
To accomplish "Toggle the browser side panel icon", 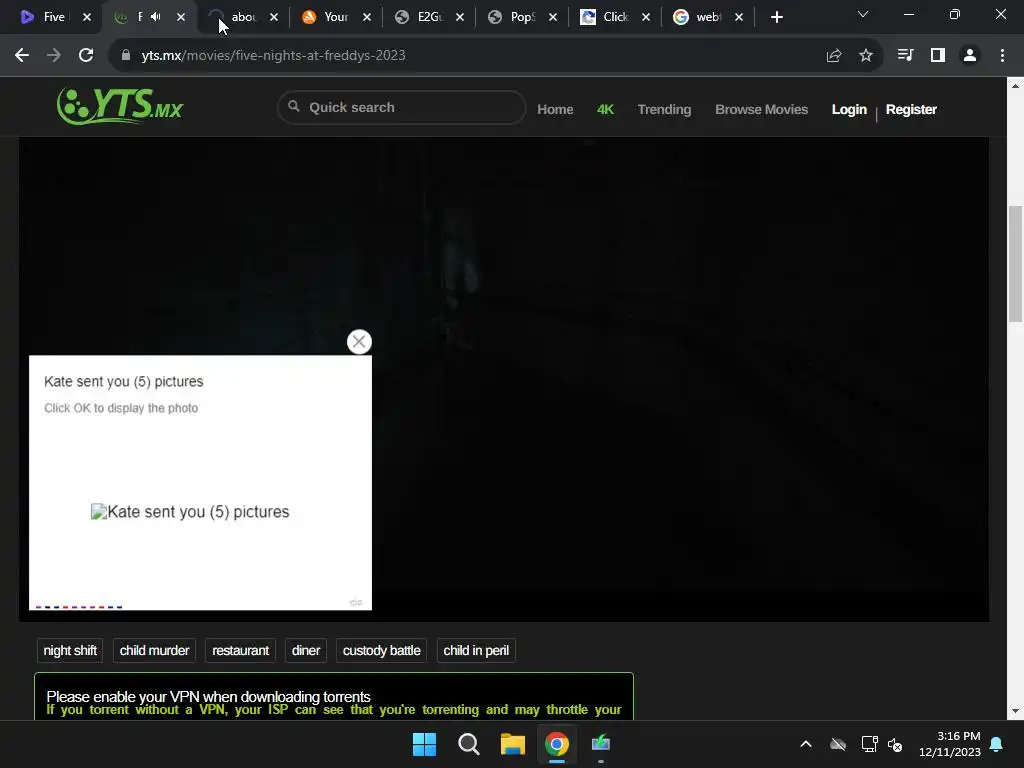I will coord(938,56).
